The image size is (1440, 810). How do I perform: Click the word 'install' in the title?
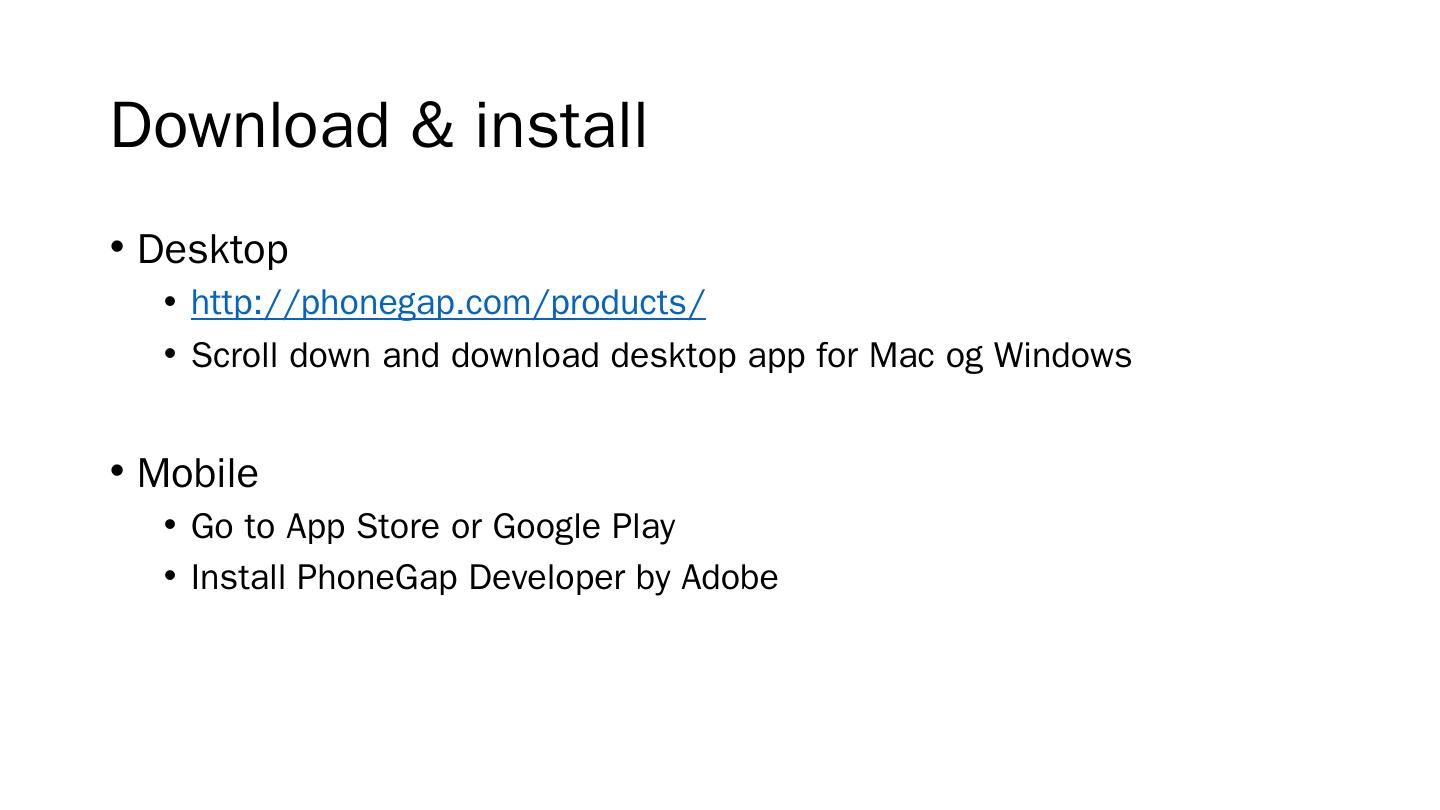click(561, 126)
